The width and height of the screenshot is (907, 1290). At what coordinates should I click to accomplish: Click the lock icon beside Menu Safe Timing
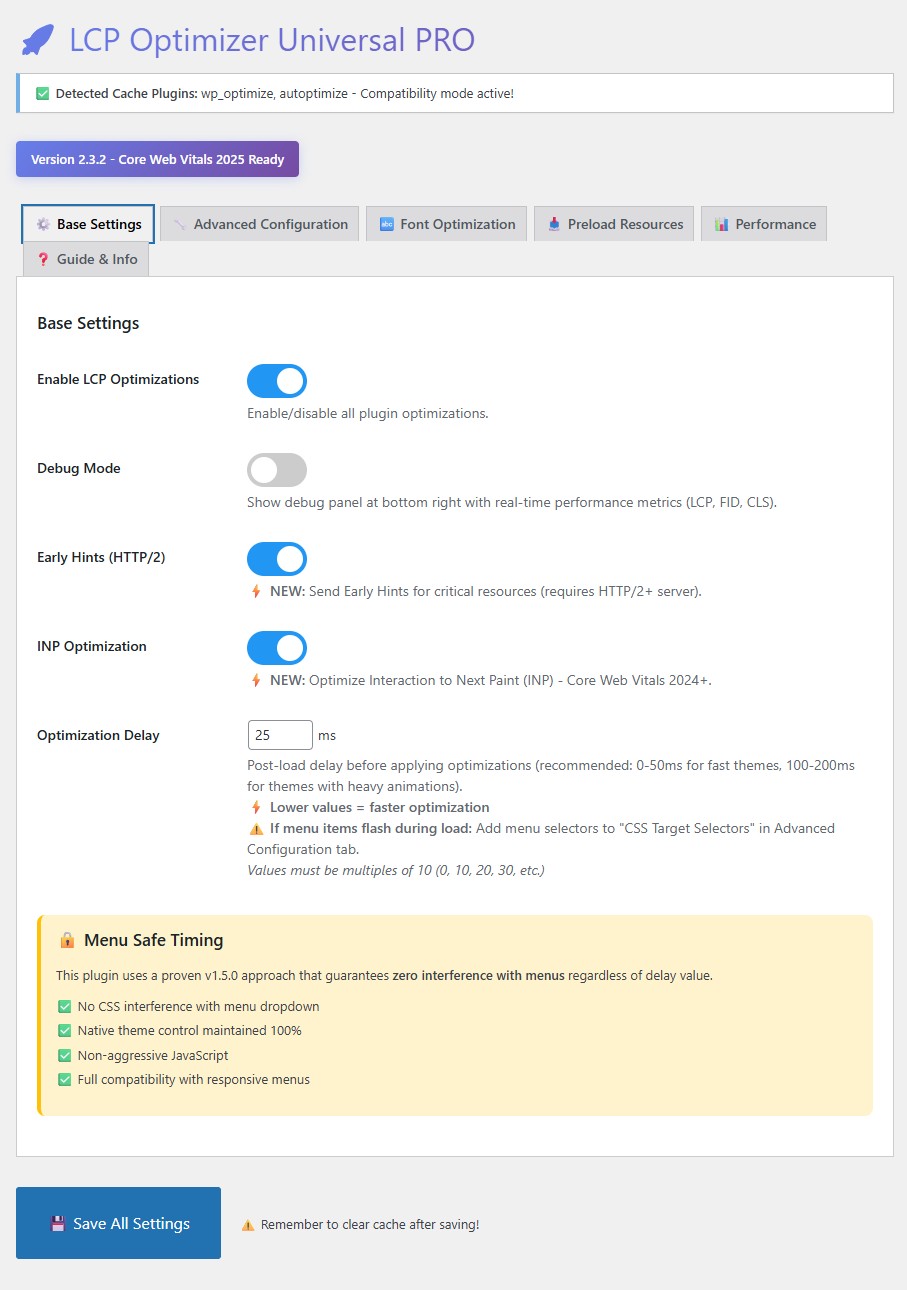click(67, 940)
